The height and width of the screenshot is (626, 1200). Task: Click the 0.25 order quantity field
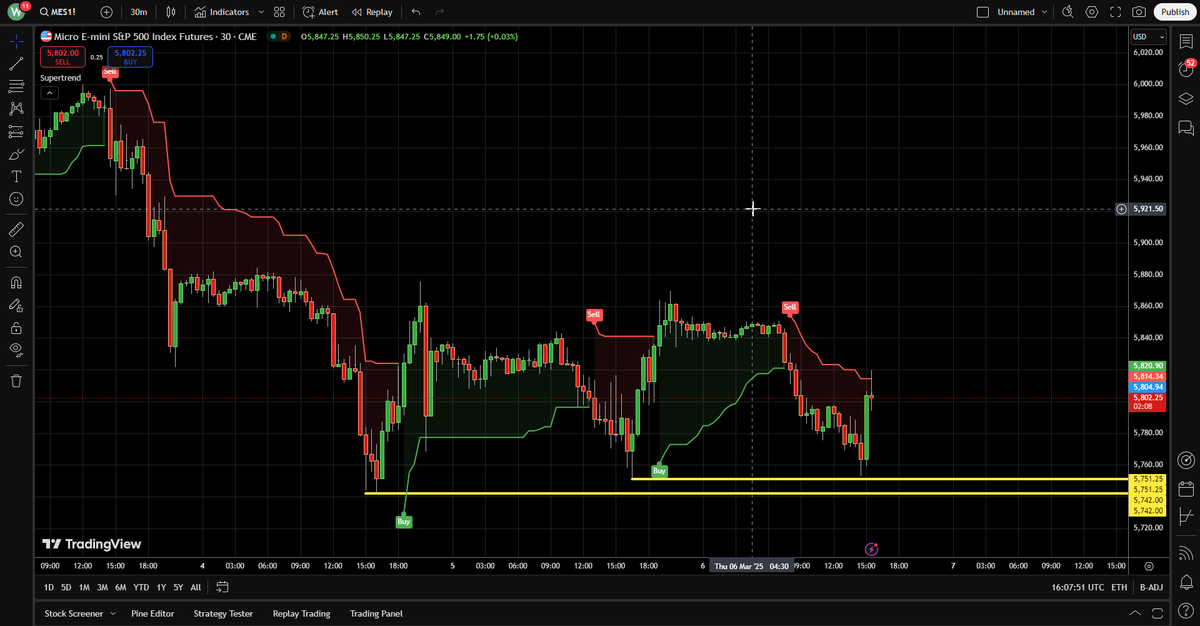pyautogui.click(x=97, y=57)
